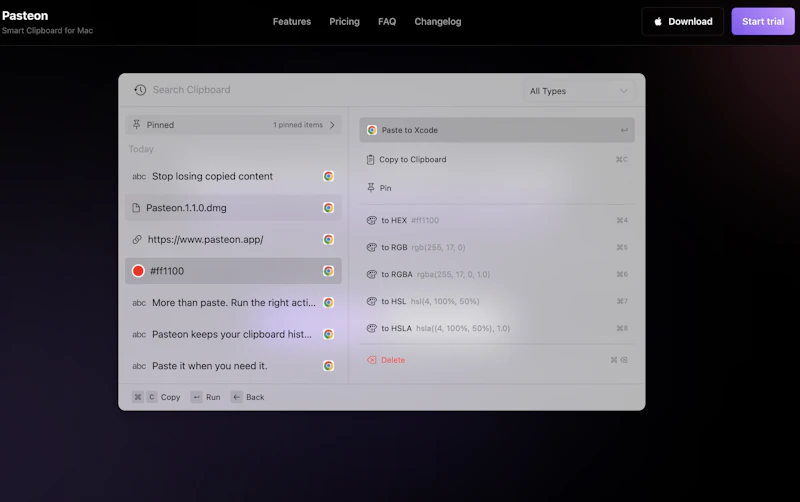Click Chrome icon on 'Stop losing copied content' row

(x=329, y=176)
